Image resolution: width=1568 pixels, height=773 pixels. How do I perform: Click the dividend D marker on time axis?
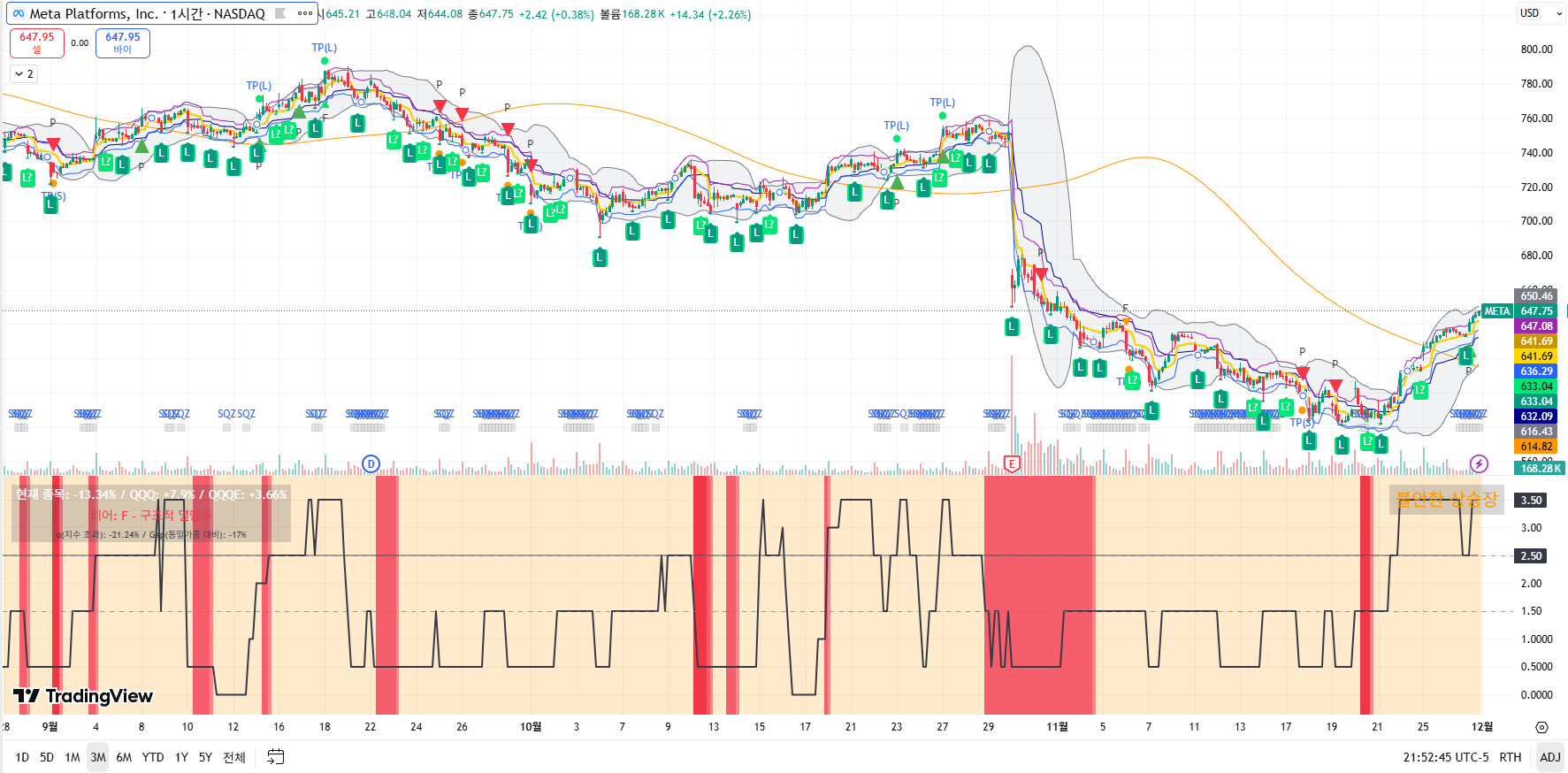coord(371,463)
